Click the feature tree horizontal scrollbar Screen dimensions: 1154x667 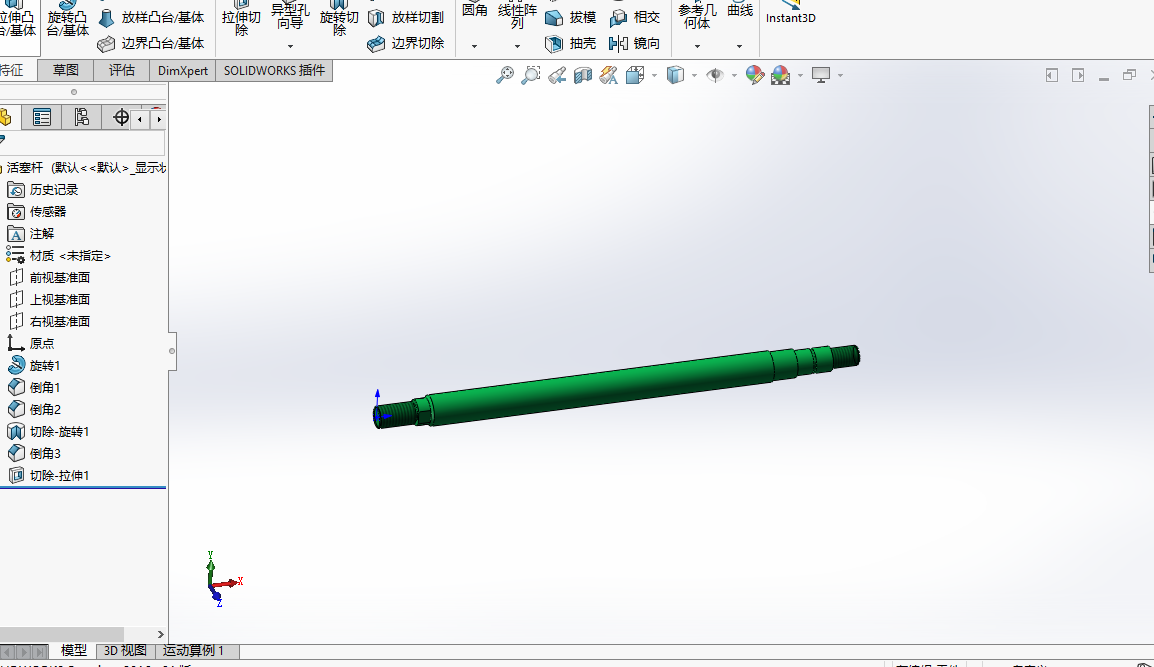click(x=62, y=635)
